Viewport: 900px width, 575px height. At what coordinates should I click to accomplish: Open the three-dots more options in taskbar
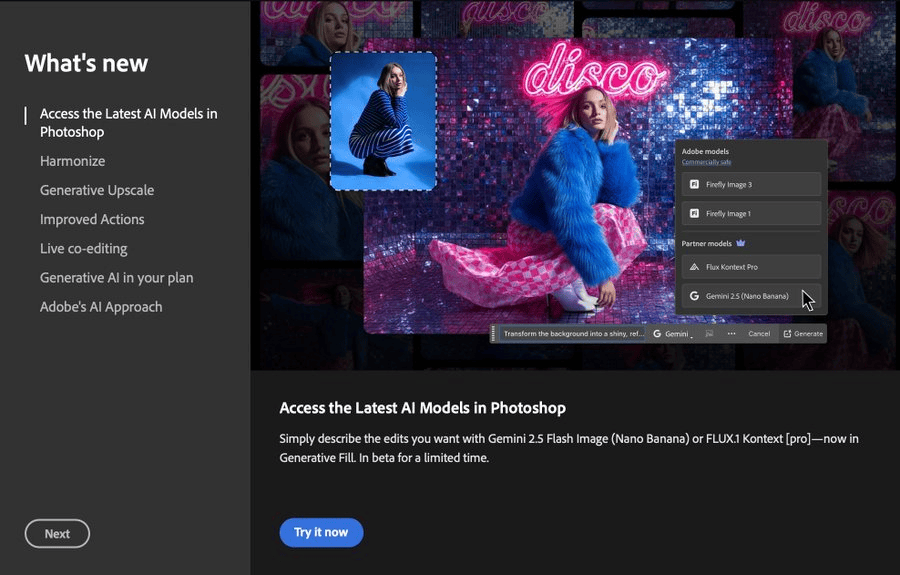(x=731, y=333)
